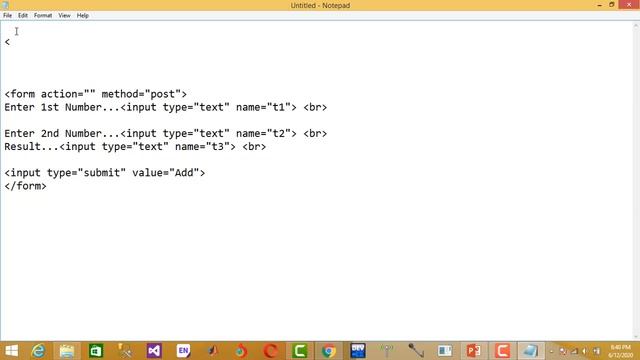Open the DEV C++ icon on taskbar

358,351
